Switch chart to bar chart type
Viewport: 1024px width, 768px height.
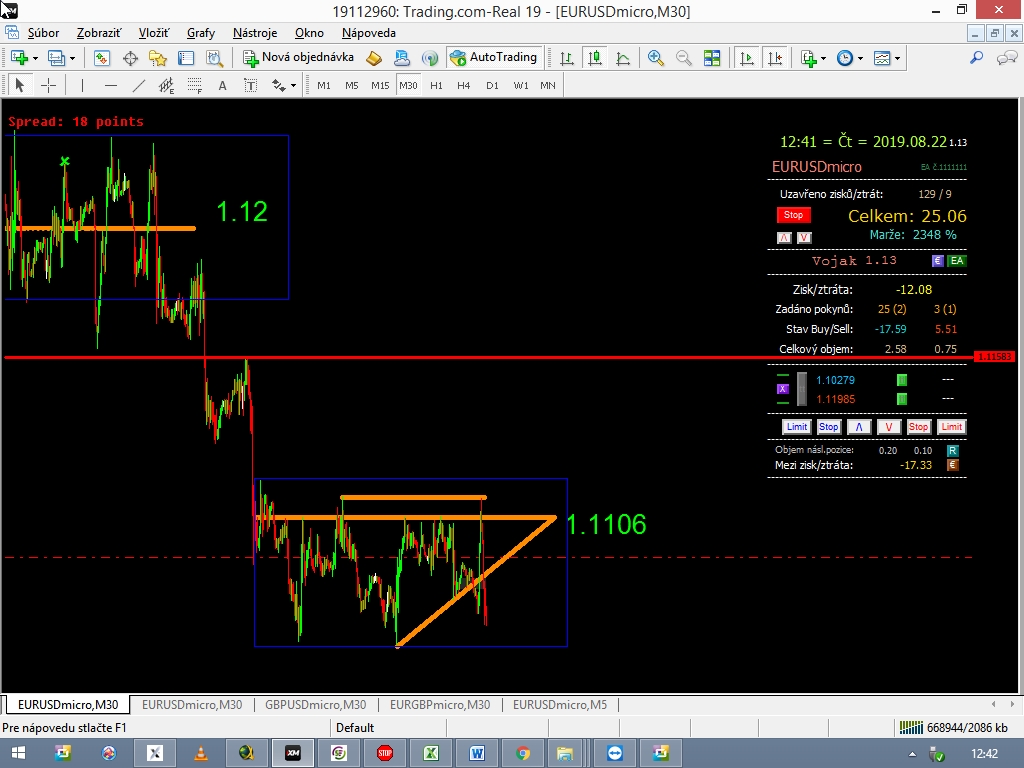(x=567, y=58)
